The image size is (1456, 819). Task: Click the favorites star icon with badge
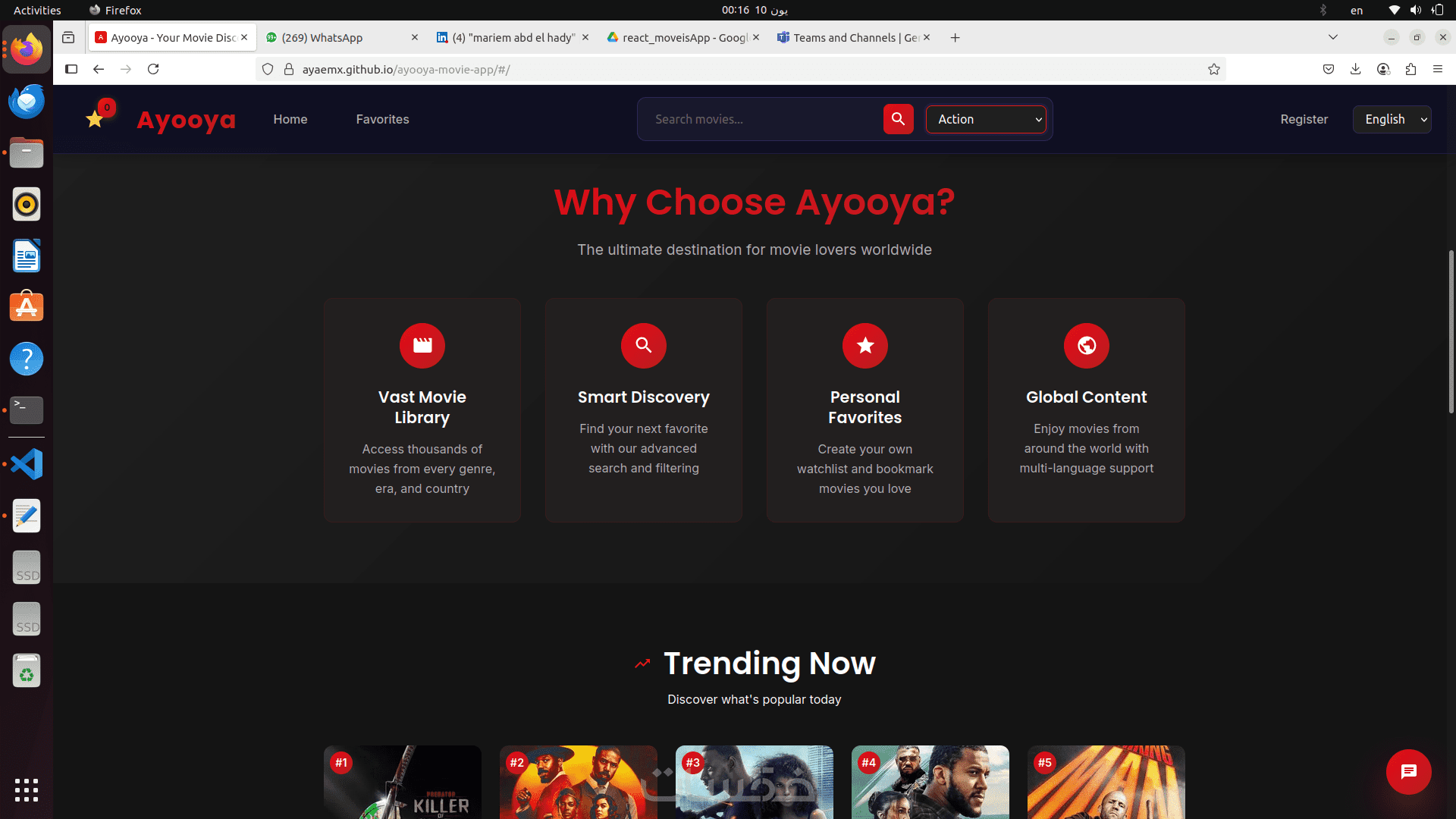96,119
